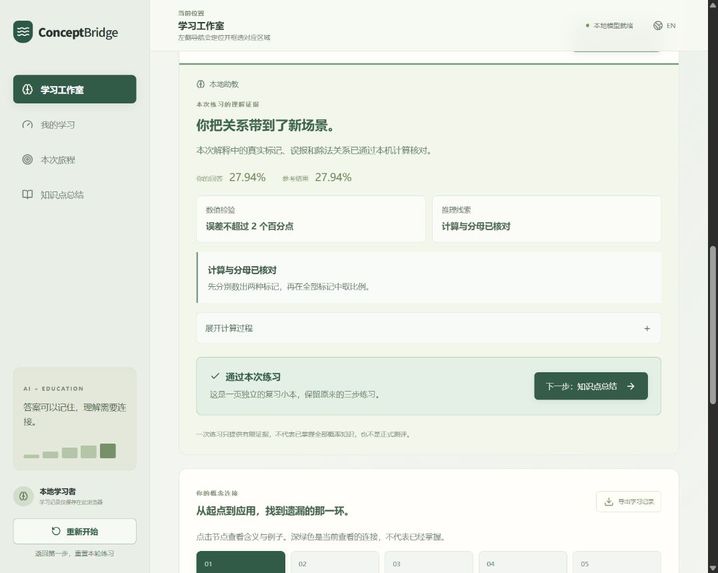This screenshot has height=573, width=718.
Task: Click the plus icon on 展开计算过程
Action: 647,328
